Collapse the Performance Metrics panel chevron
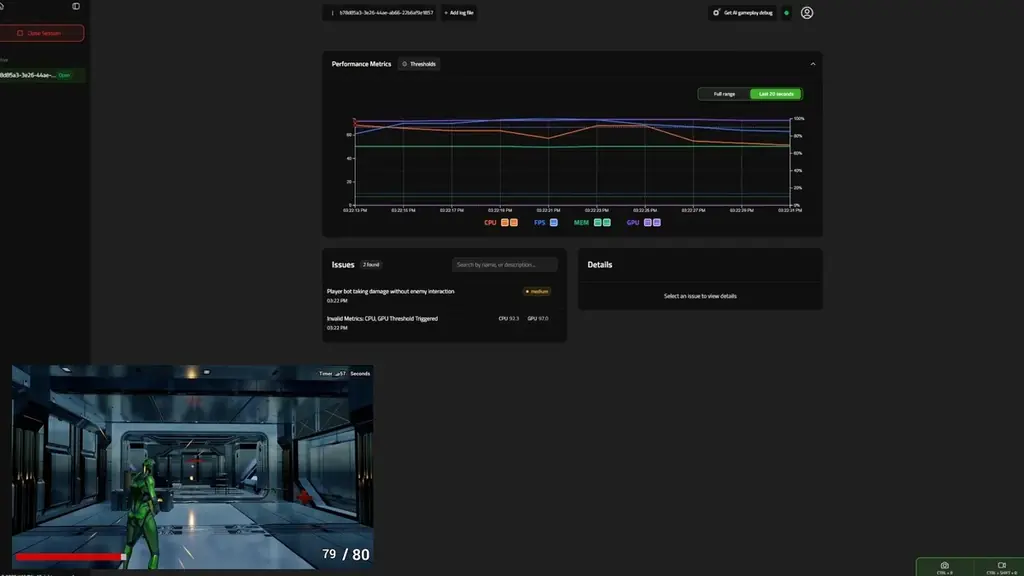This screenshot has width=1024, height=576. point(813,62)
